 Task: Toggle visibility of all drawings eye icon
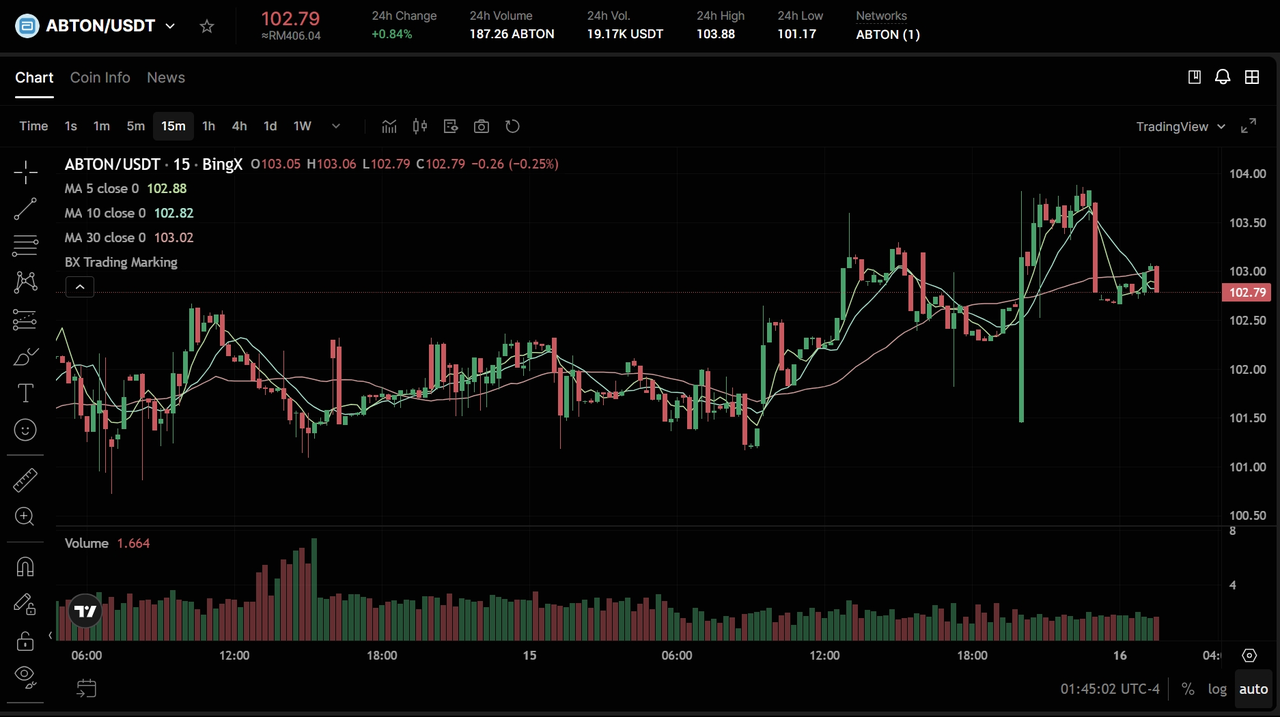(x=26, y=674)
